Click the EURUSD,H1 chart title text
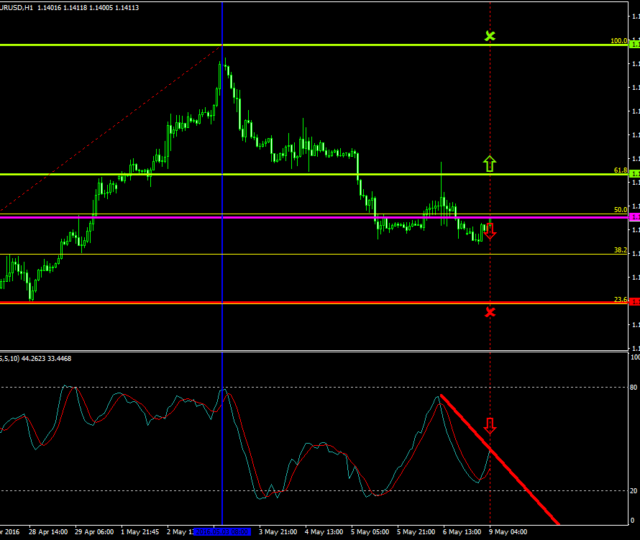 [18, 6]
